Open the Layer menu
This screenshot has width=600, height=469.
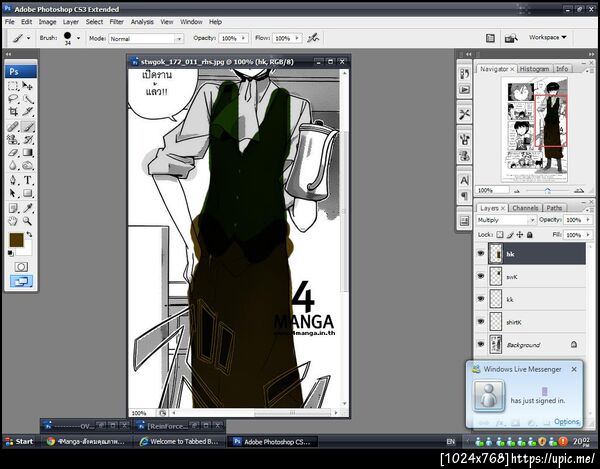[x=71, y=22]
